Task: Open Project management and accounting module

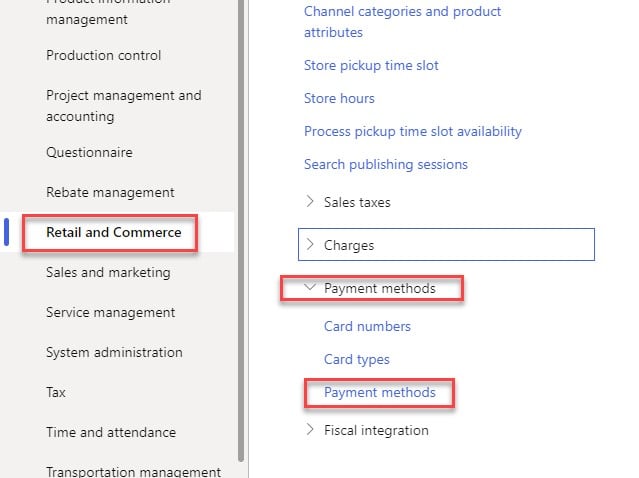Action: pyautogui.click(x=123, y=106)
